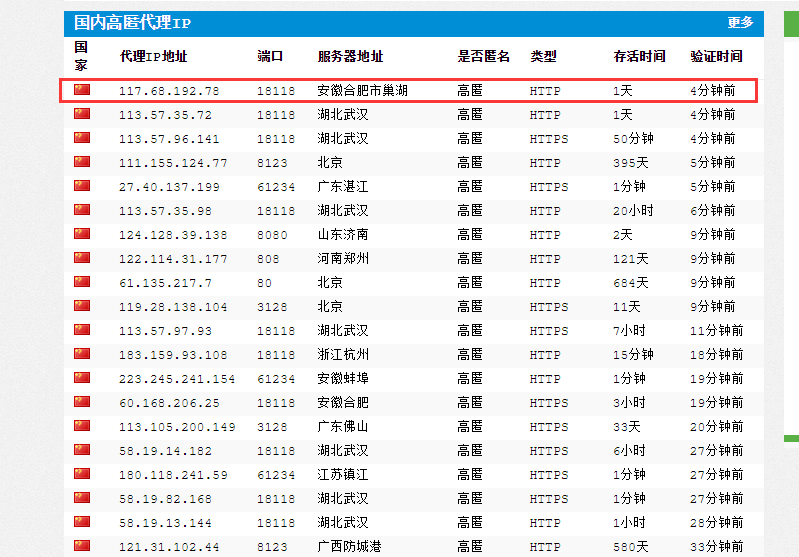Select IP address 60.168.206.25
Viewport: 799px width, 557px height.
click(x=169, y=403)
